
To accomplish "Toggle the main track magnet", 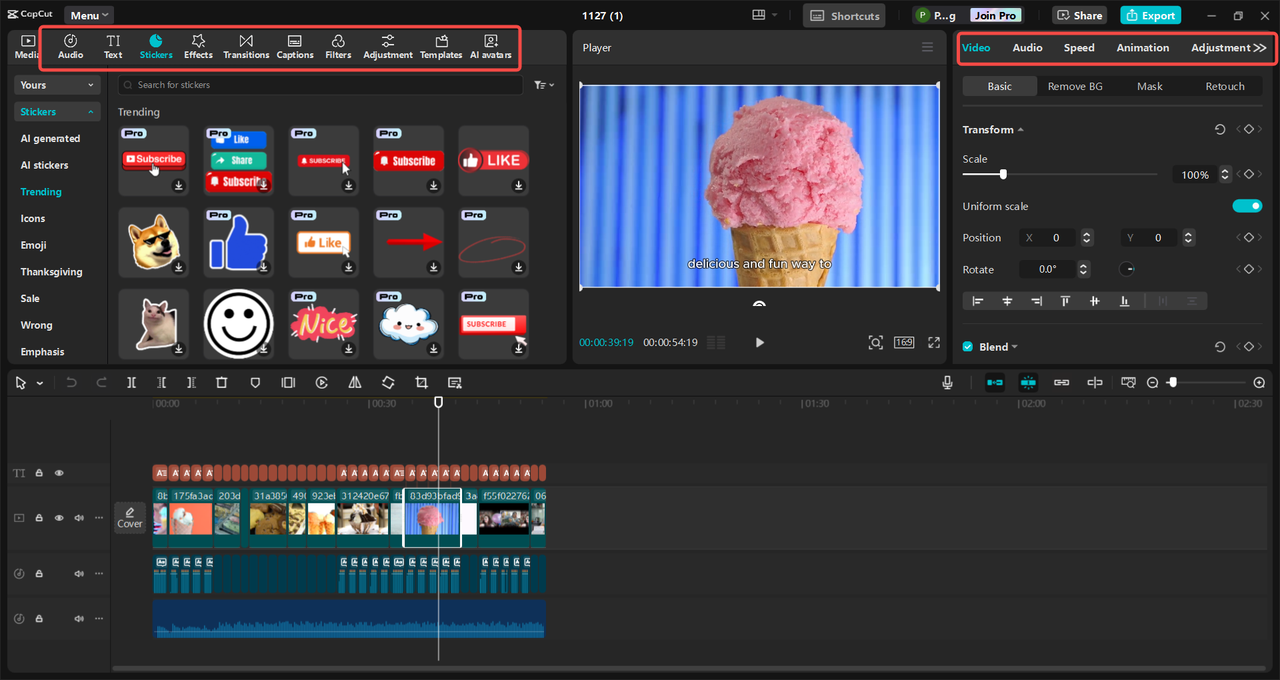I will pyautogui.click(x=995, y=383).
